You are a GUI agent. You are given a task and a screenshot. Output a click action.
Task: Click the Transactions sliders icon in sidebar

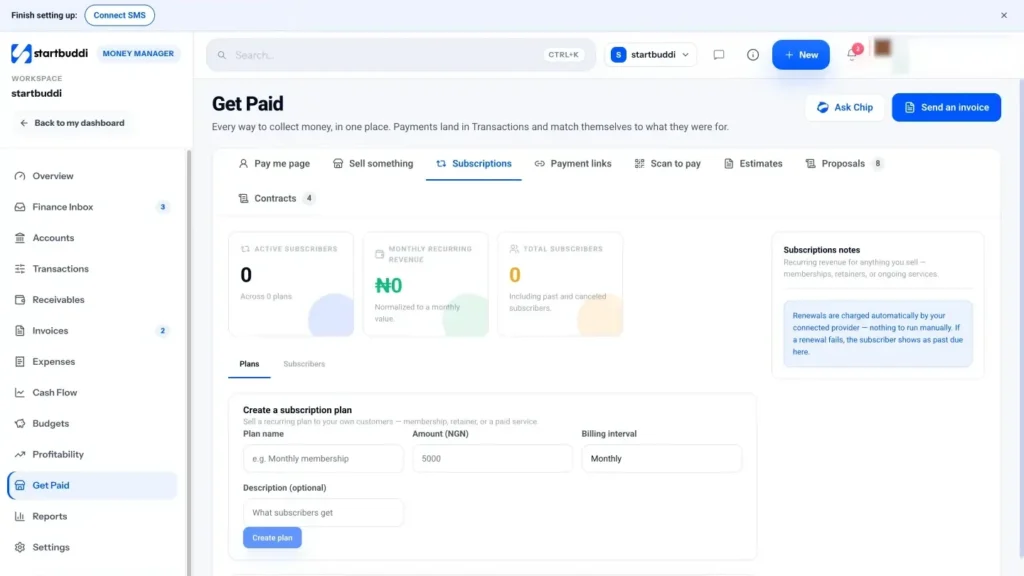point(20,269)
